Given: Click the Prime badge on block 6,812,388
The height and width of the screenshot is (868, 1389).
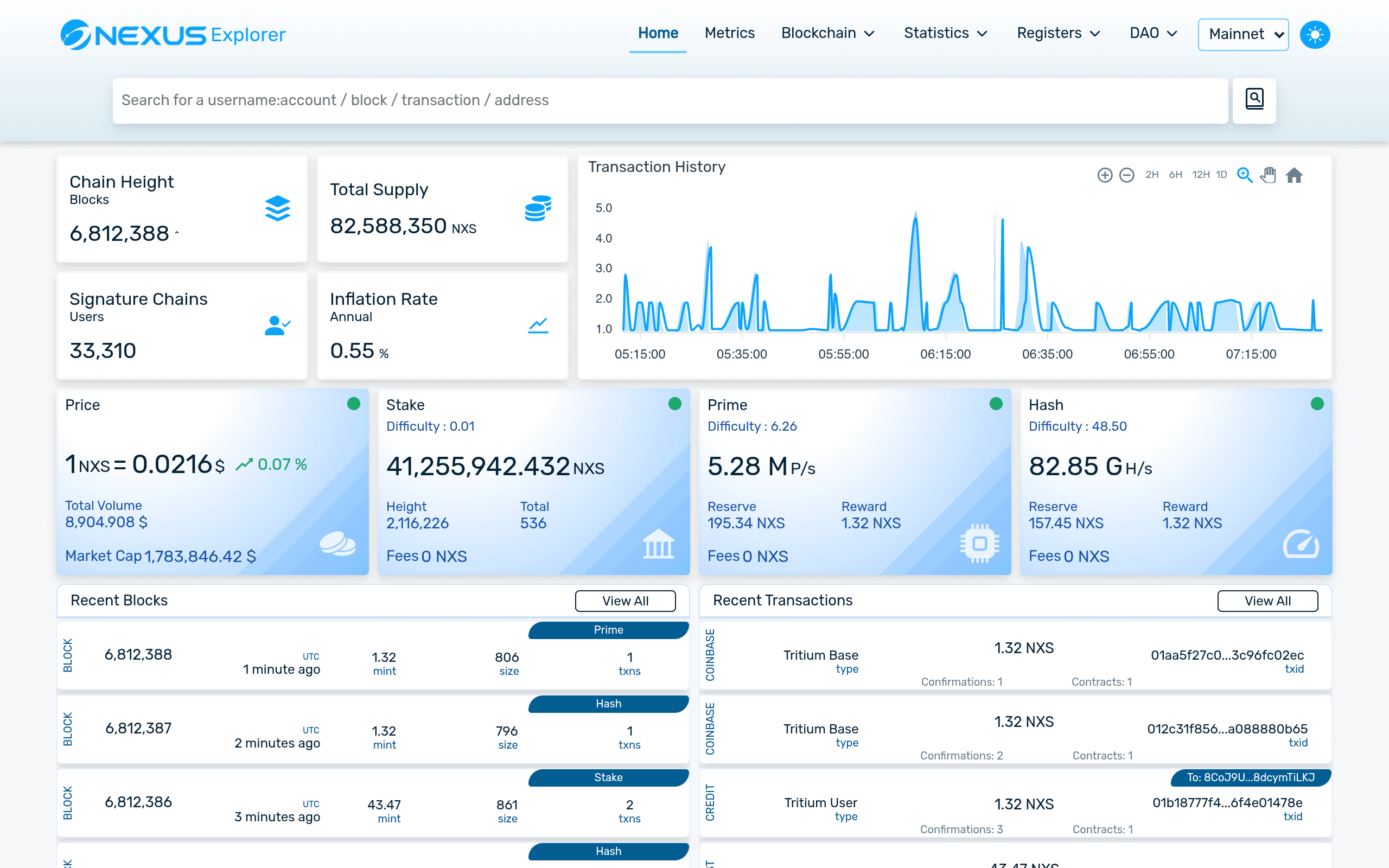Looking at the screenshot, I should pyautogui.click(x=608, y=630).
